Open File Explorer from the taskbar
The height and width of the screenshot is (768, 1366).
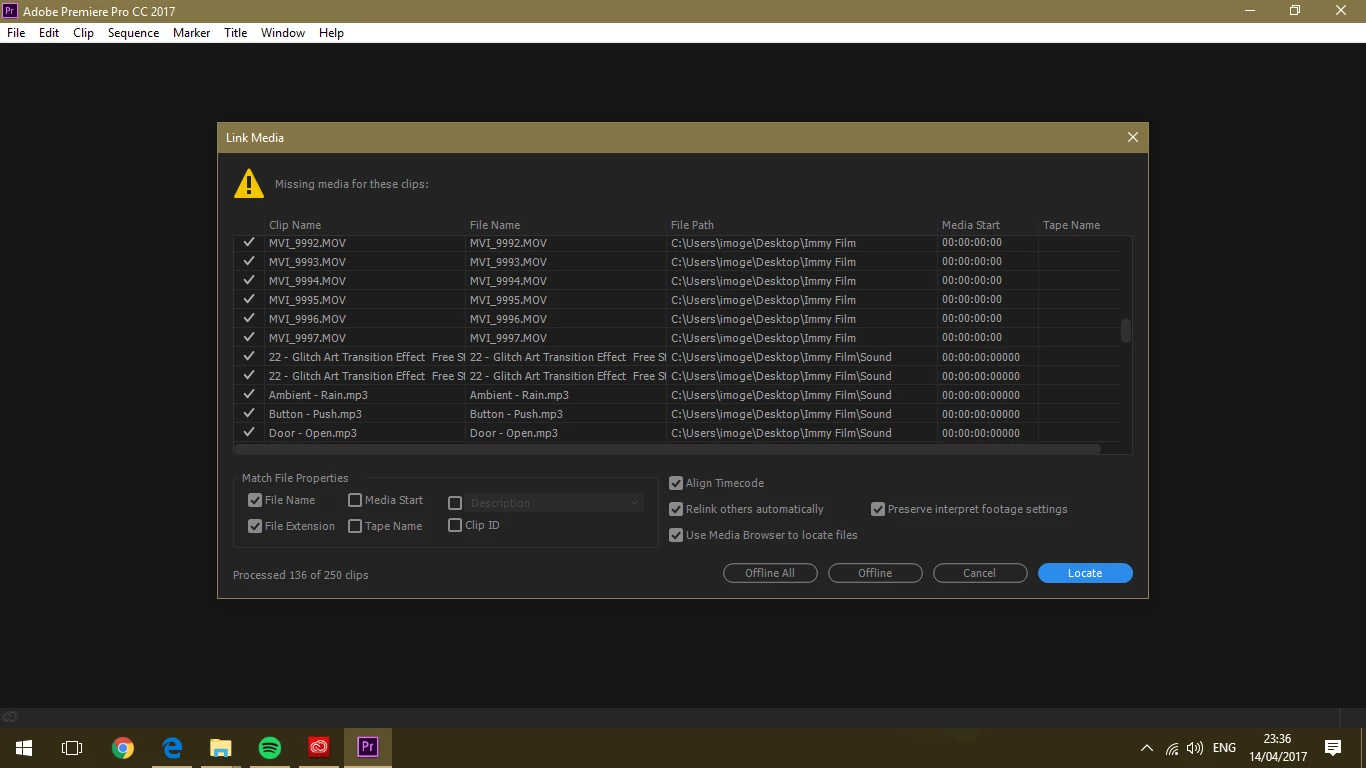[221, 747]
